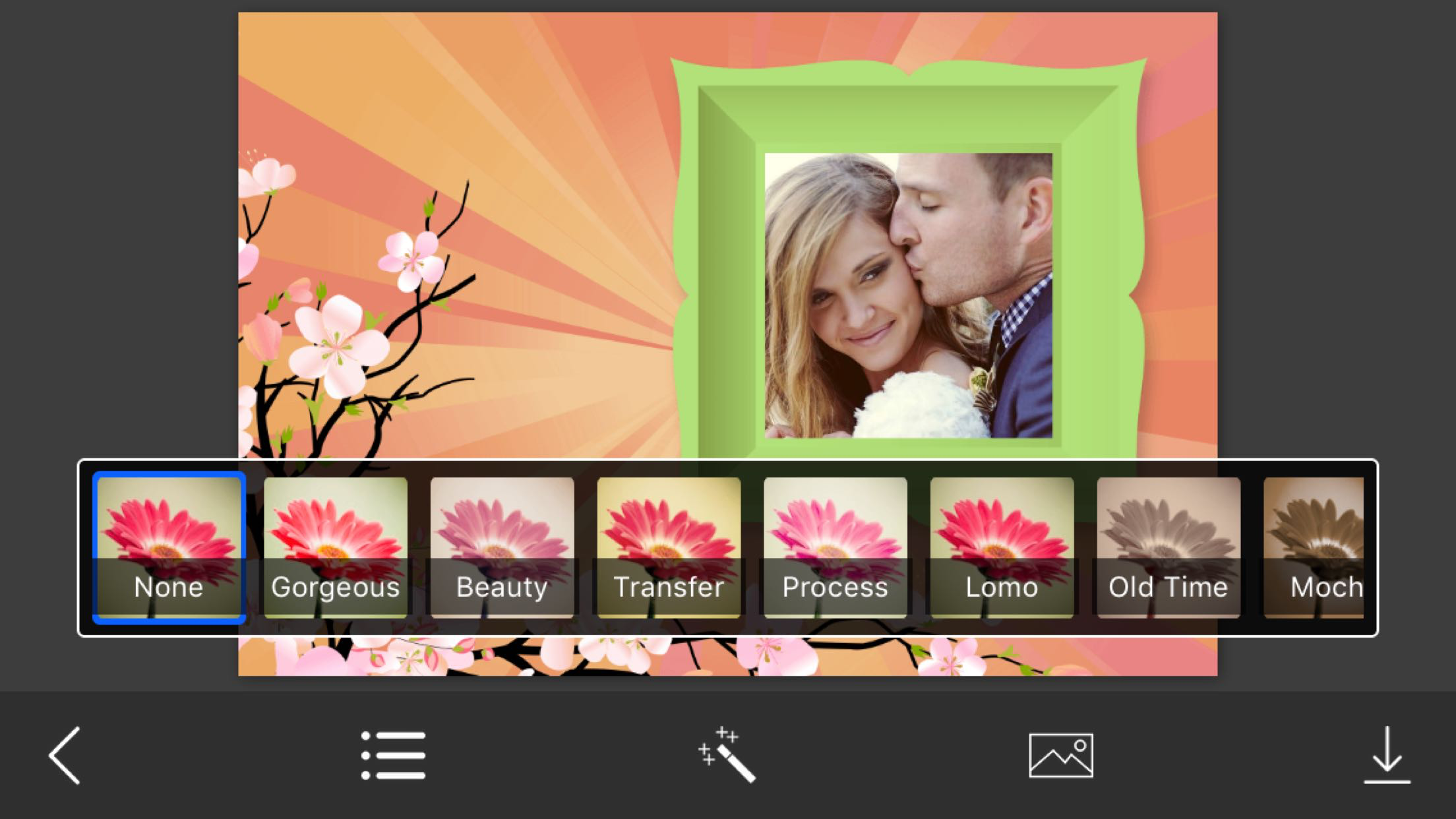Tap the download save icon
1456x819 pixels.
pyautogui.click(x=1387, y=755)
